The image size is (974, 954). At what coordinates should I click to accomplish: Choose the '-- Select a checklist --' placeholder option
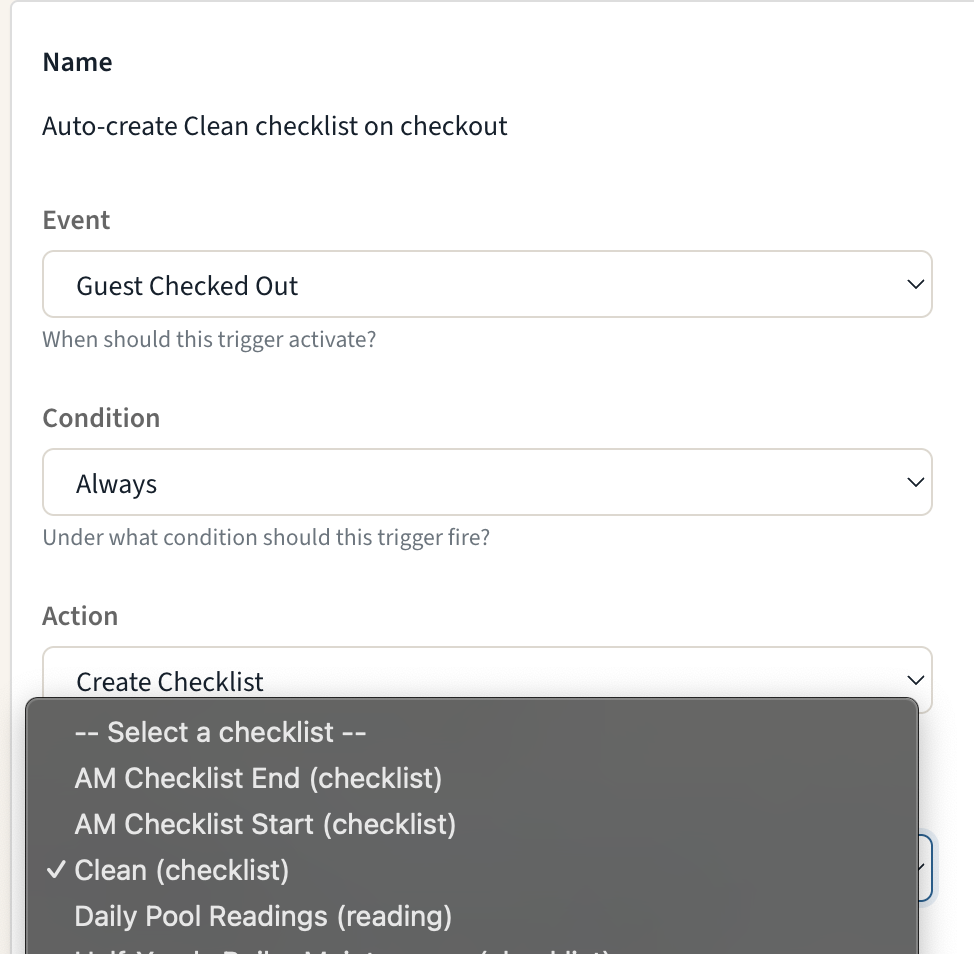click(x=472, y=732)
